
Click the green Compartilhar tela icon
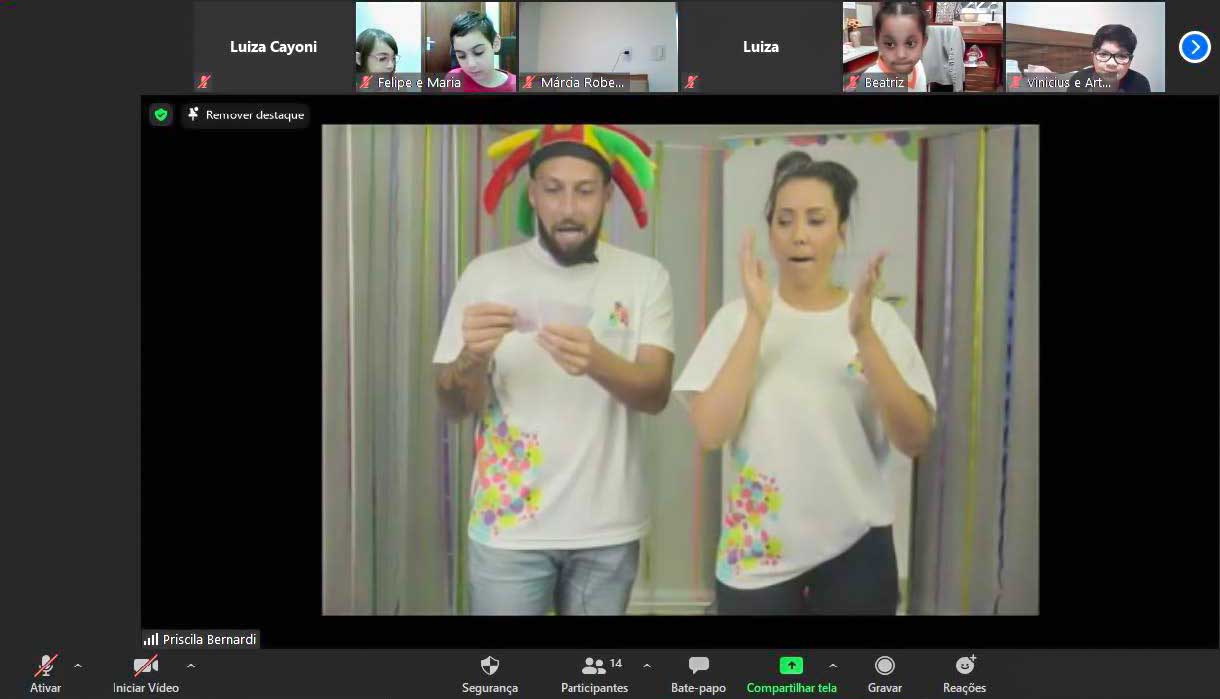[791, 666]
